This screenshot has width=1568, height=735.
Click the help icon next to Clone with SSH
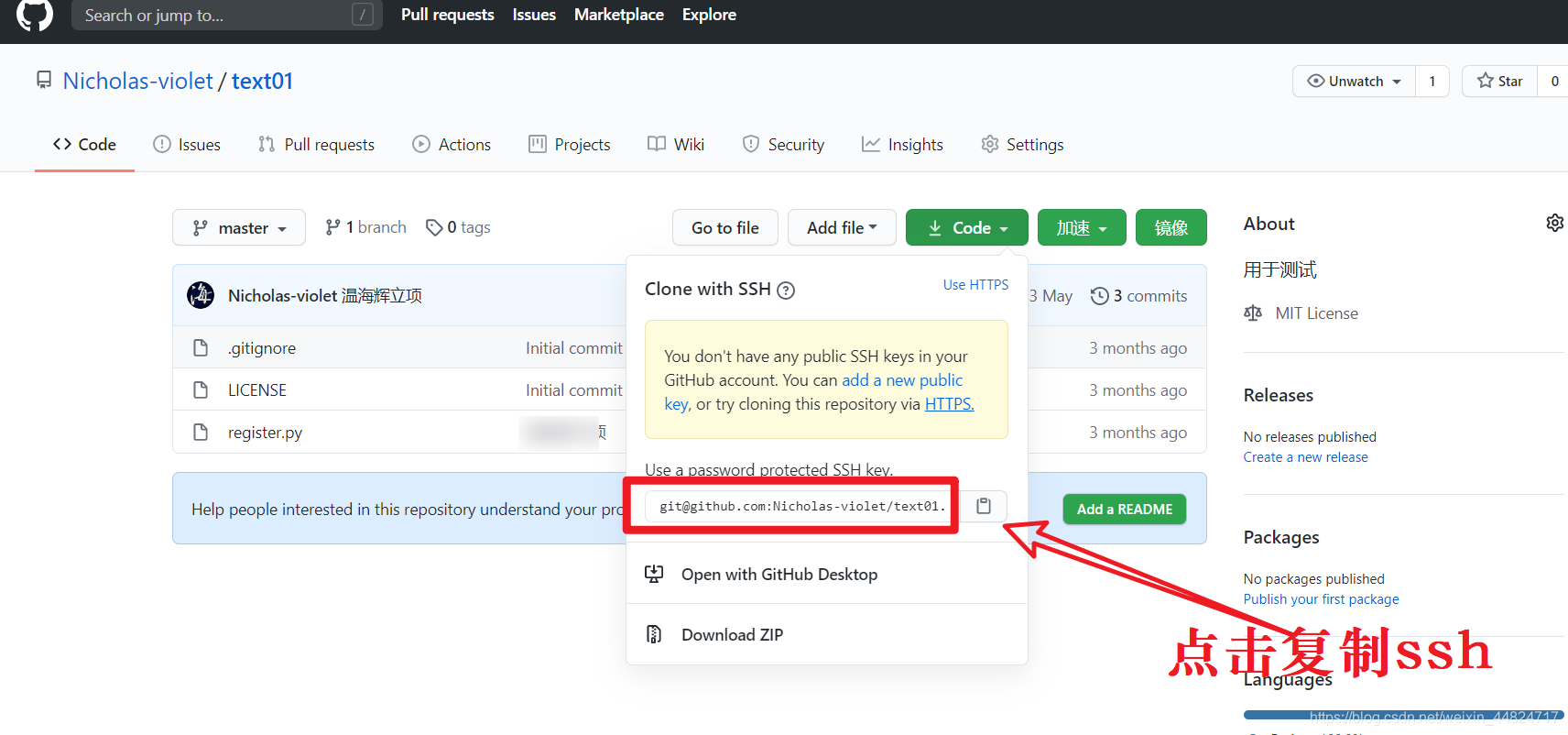[786, 291]
